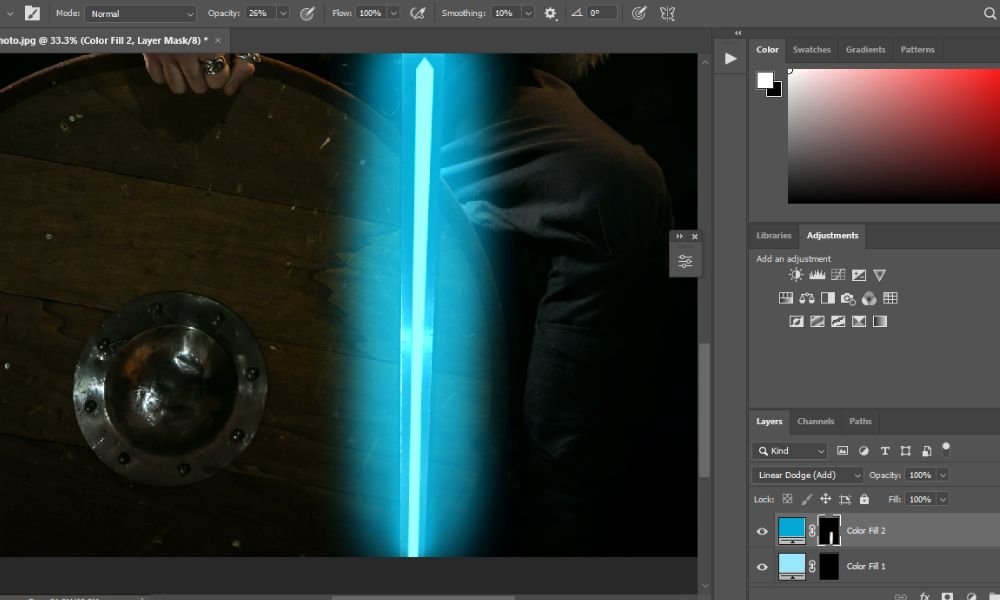Add a Black & White adjustment

pyautogui.click(x=828, y=298)
